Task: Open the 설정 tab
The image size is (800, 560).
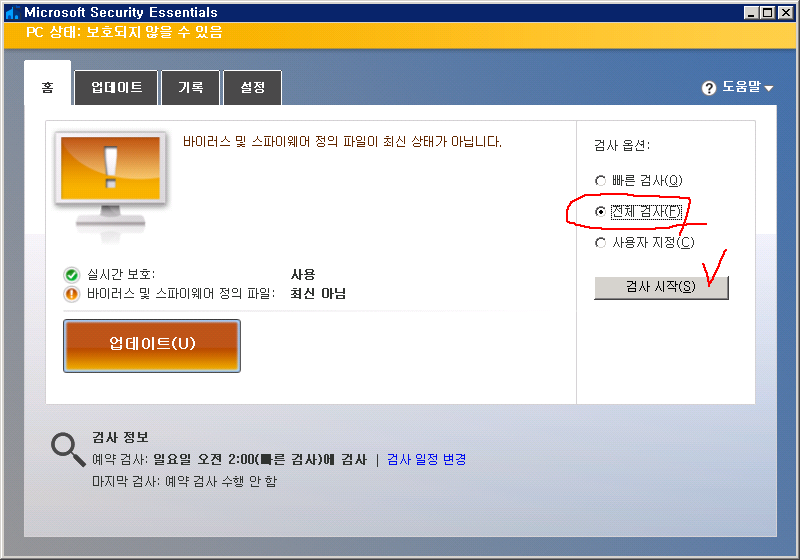Action: click(x=253, y=88)
